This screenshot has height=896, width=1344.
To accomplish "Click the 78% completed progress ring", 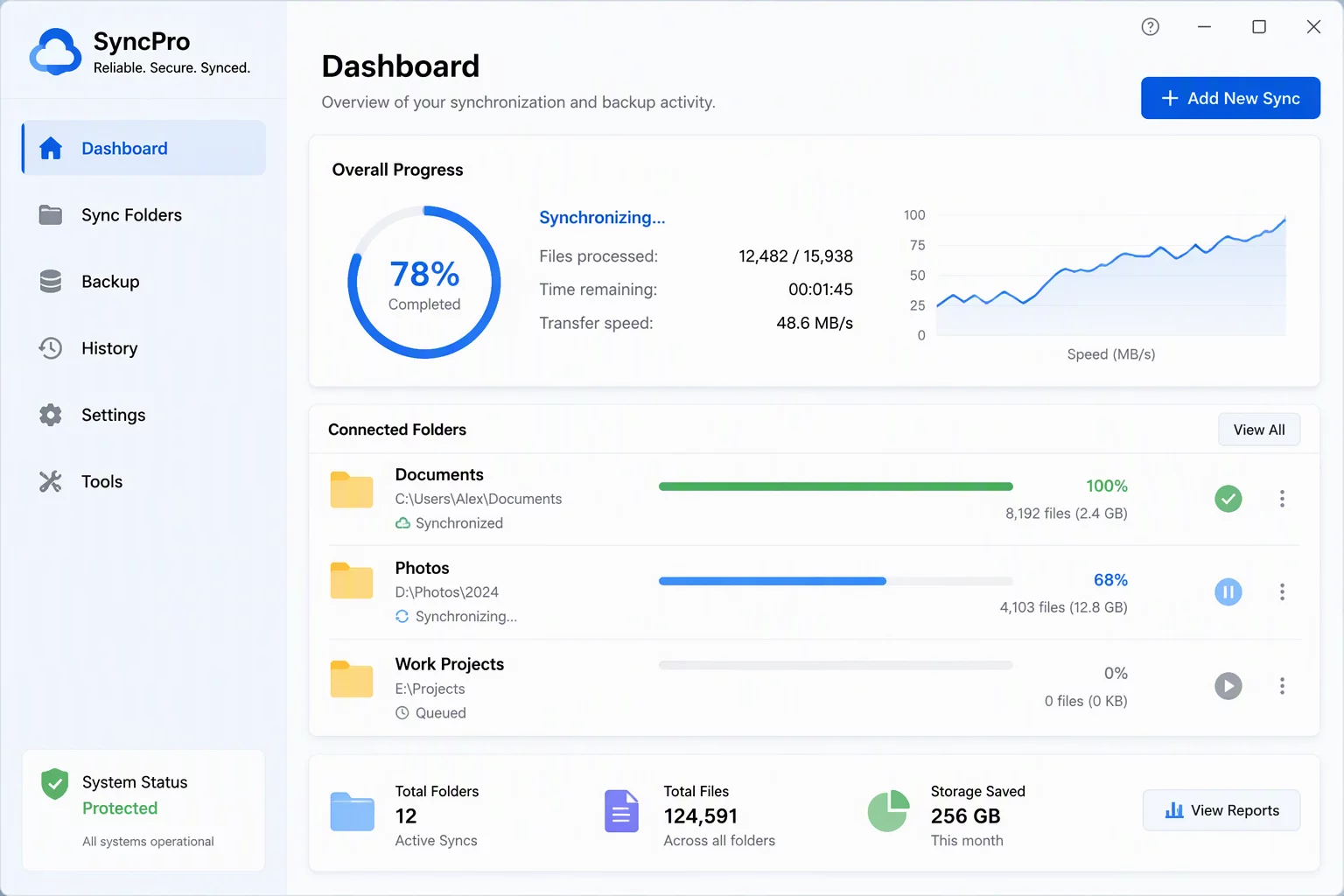I will (424, 282).
